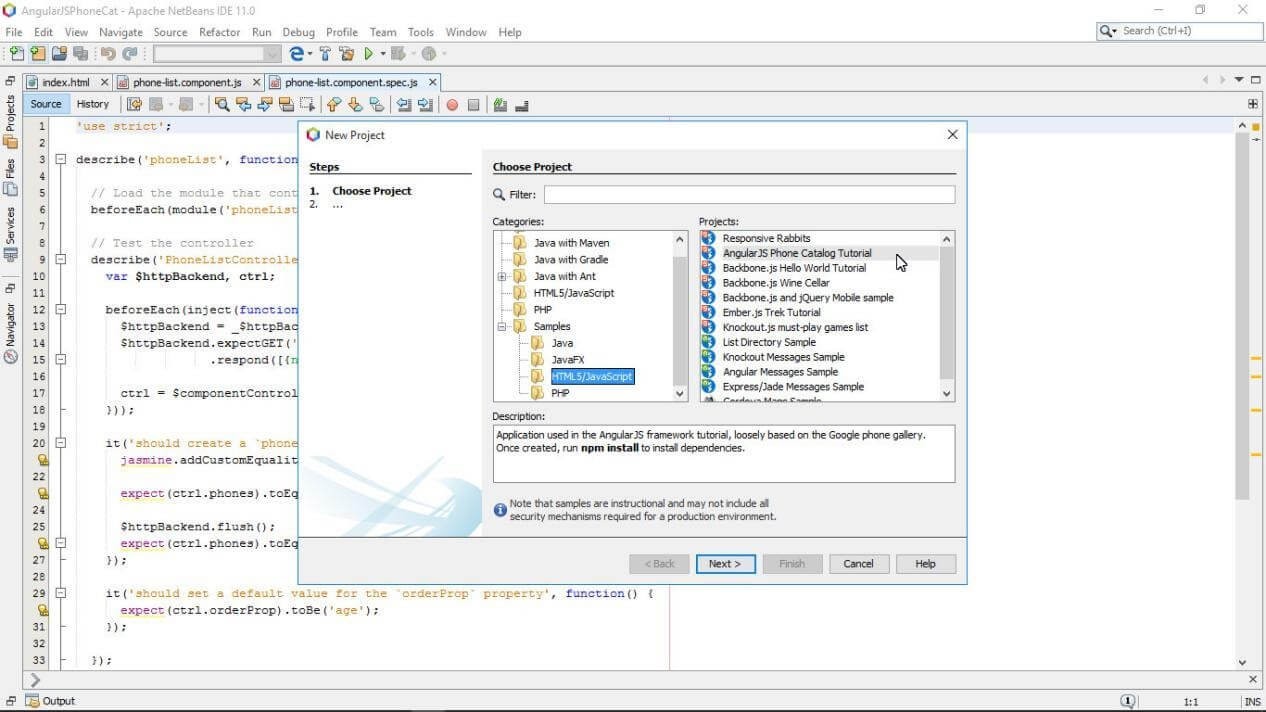Click Categories list scrollbar down arrow
The width and height of the screenshot is (1266, 712).
coord(681,394)
